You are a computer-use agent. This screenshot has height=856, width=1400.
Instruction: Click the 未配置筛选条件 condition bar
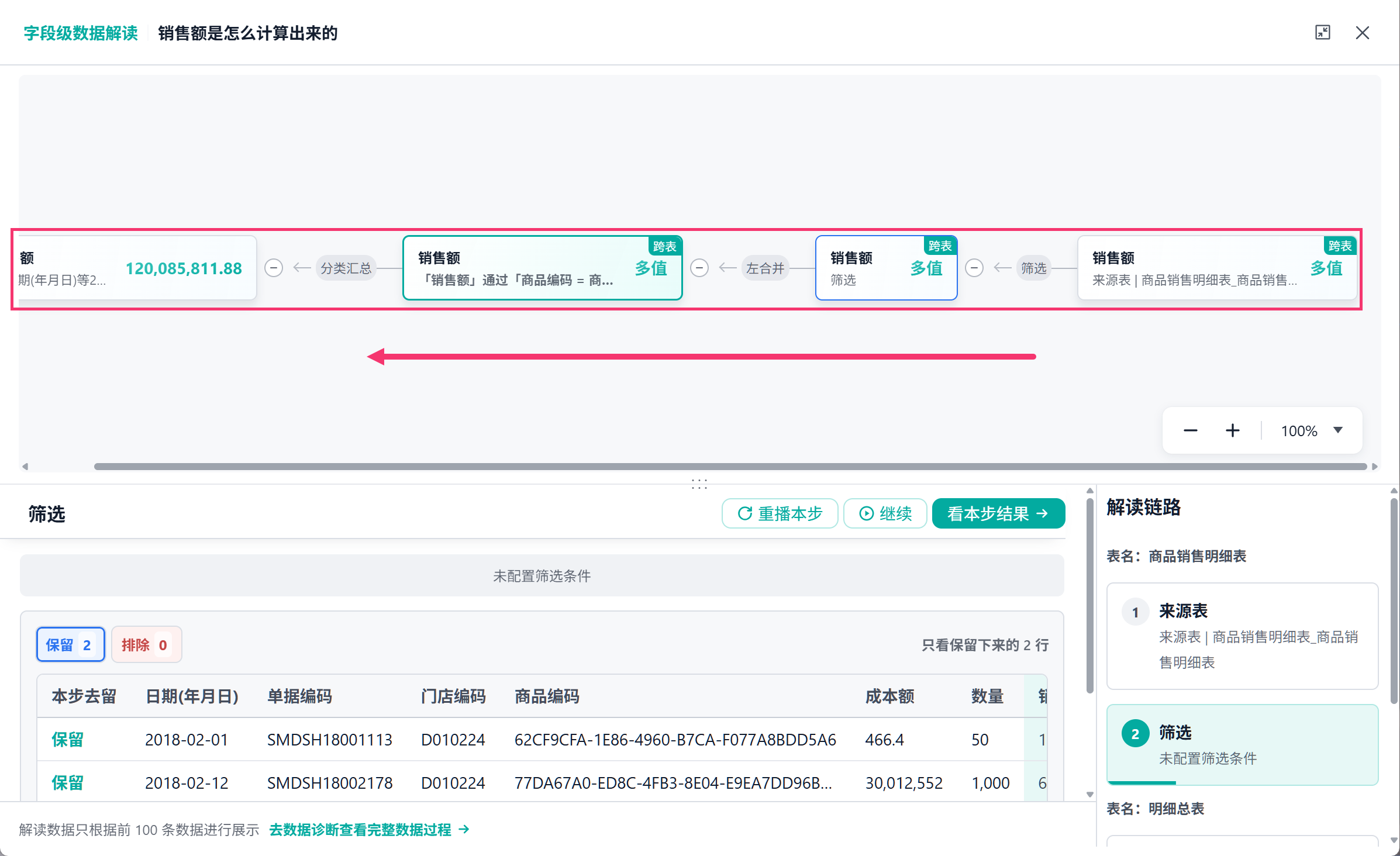542,575
